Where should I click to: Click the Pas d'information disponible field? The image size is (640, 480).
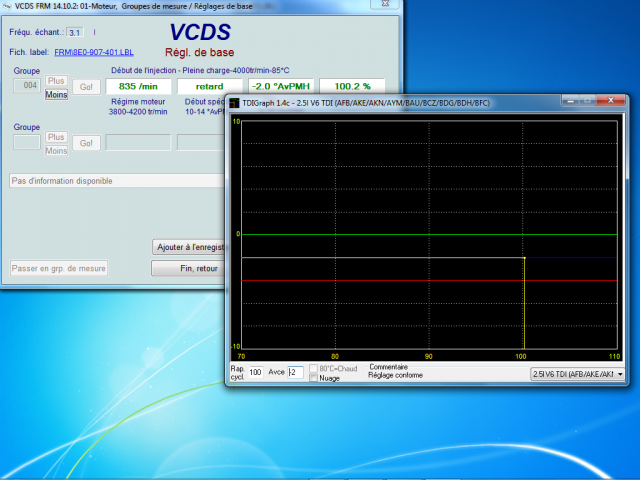click(117, 181)
